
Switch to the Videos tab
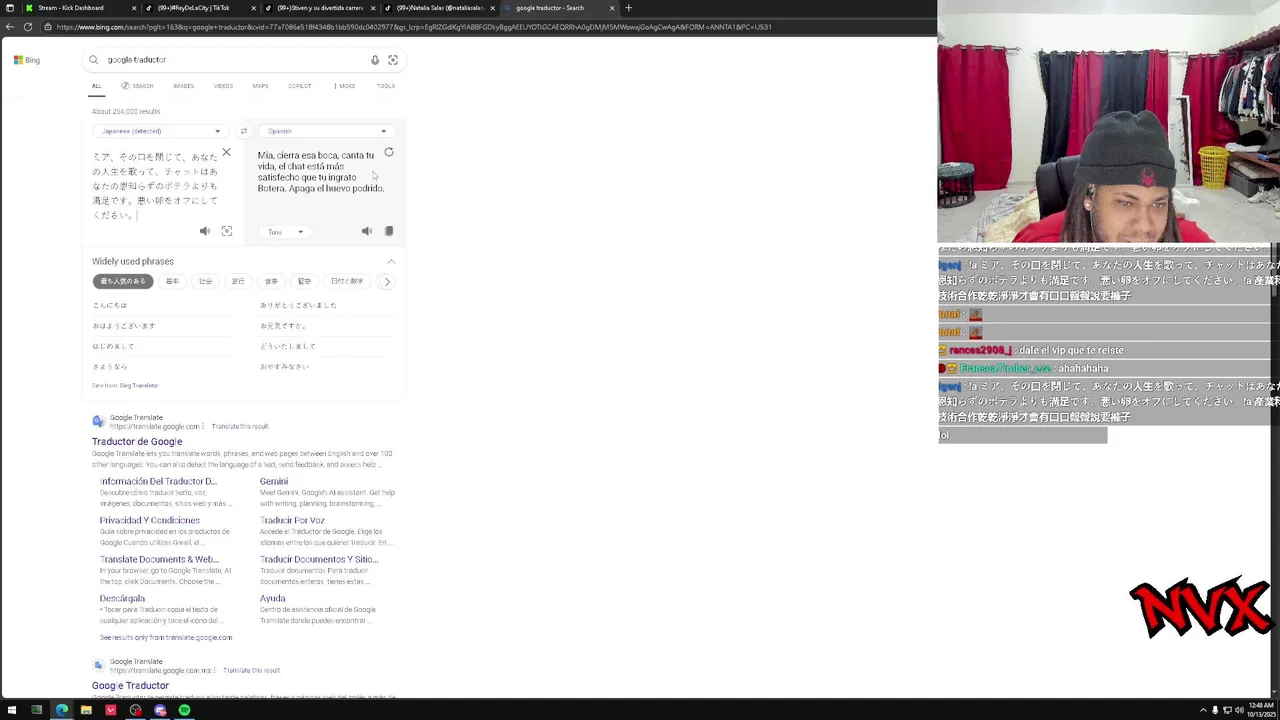click(223, 86)
